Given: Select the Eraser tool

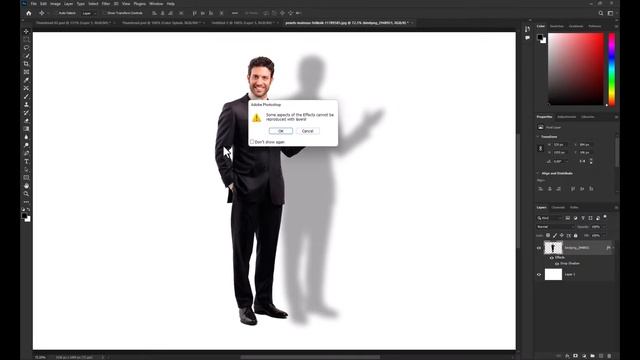Looking at the screenshot, I should tap(27, 121).
